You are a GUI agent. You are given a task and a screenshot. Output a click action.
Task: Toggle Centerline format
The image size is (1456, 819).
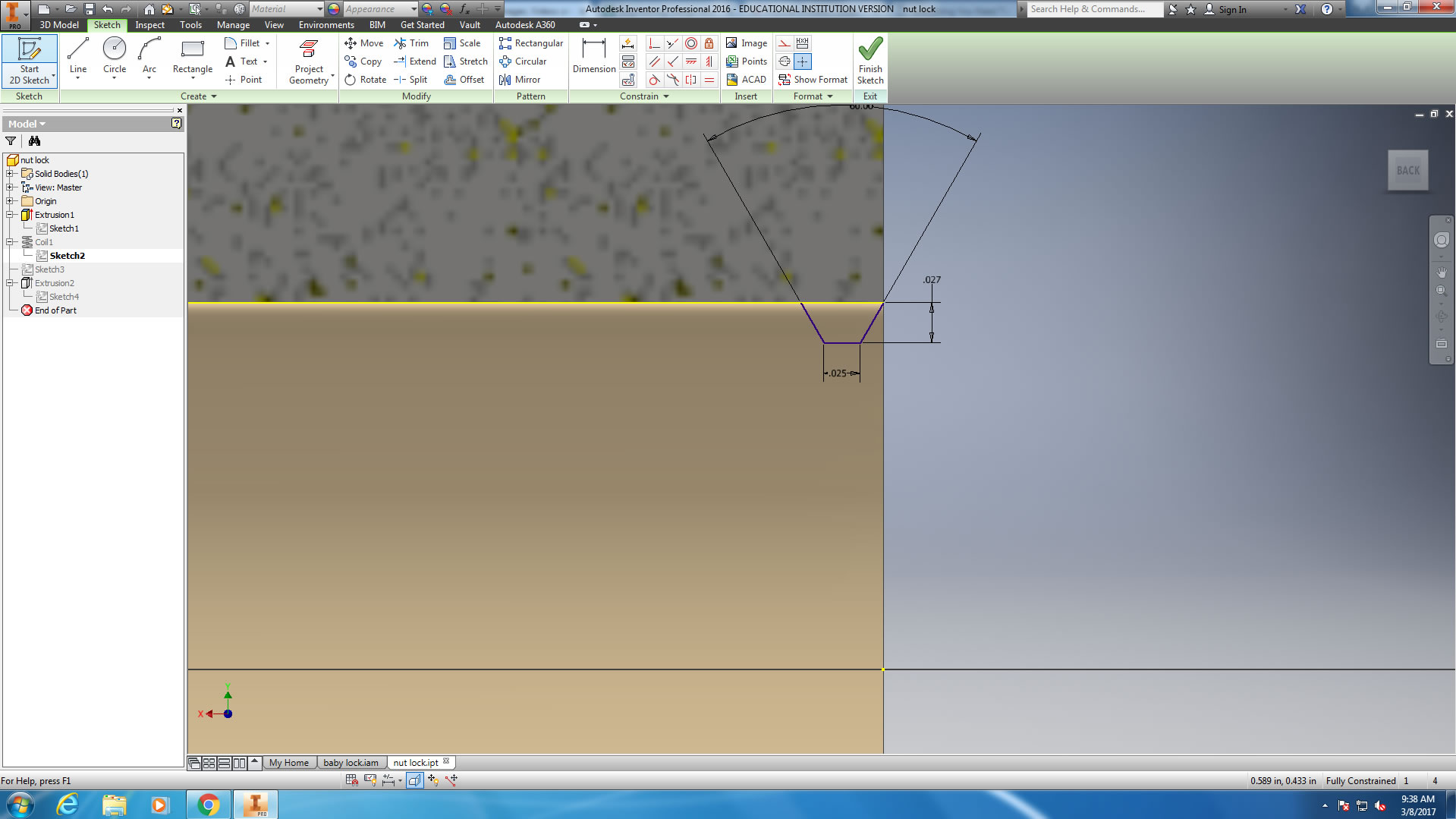pyautogui.click(x=785, y=61)
